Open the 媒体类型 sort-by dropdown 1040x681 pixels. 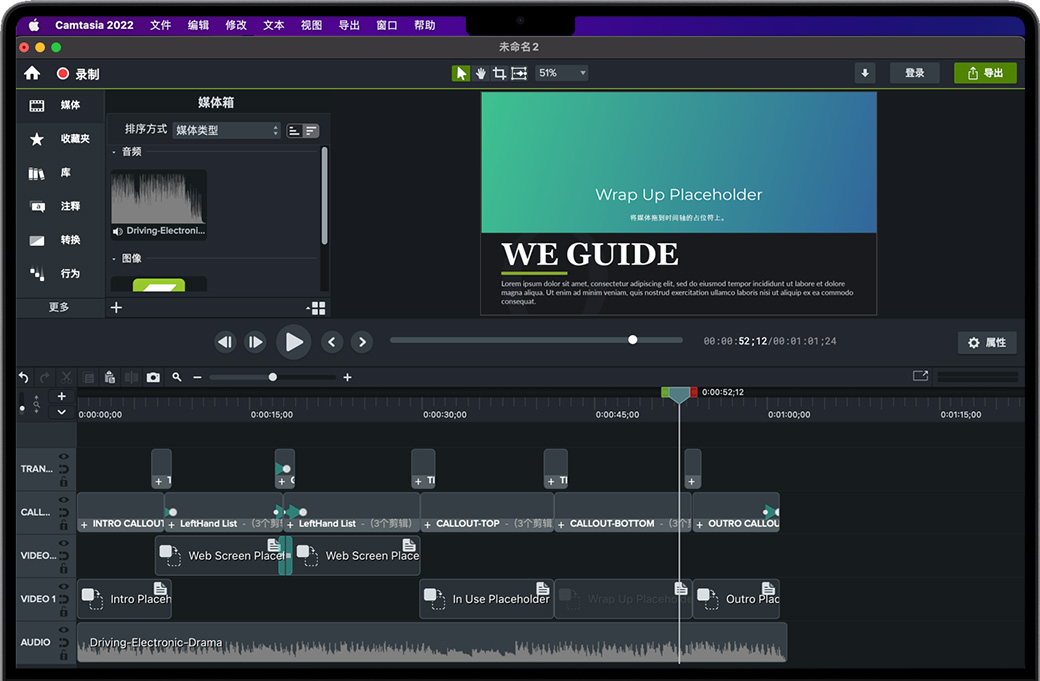[227, 130]
